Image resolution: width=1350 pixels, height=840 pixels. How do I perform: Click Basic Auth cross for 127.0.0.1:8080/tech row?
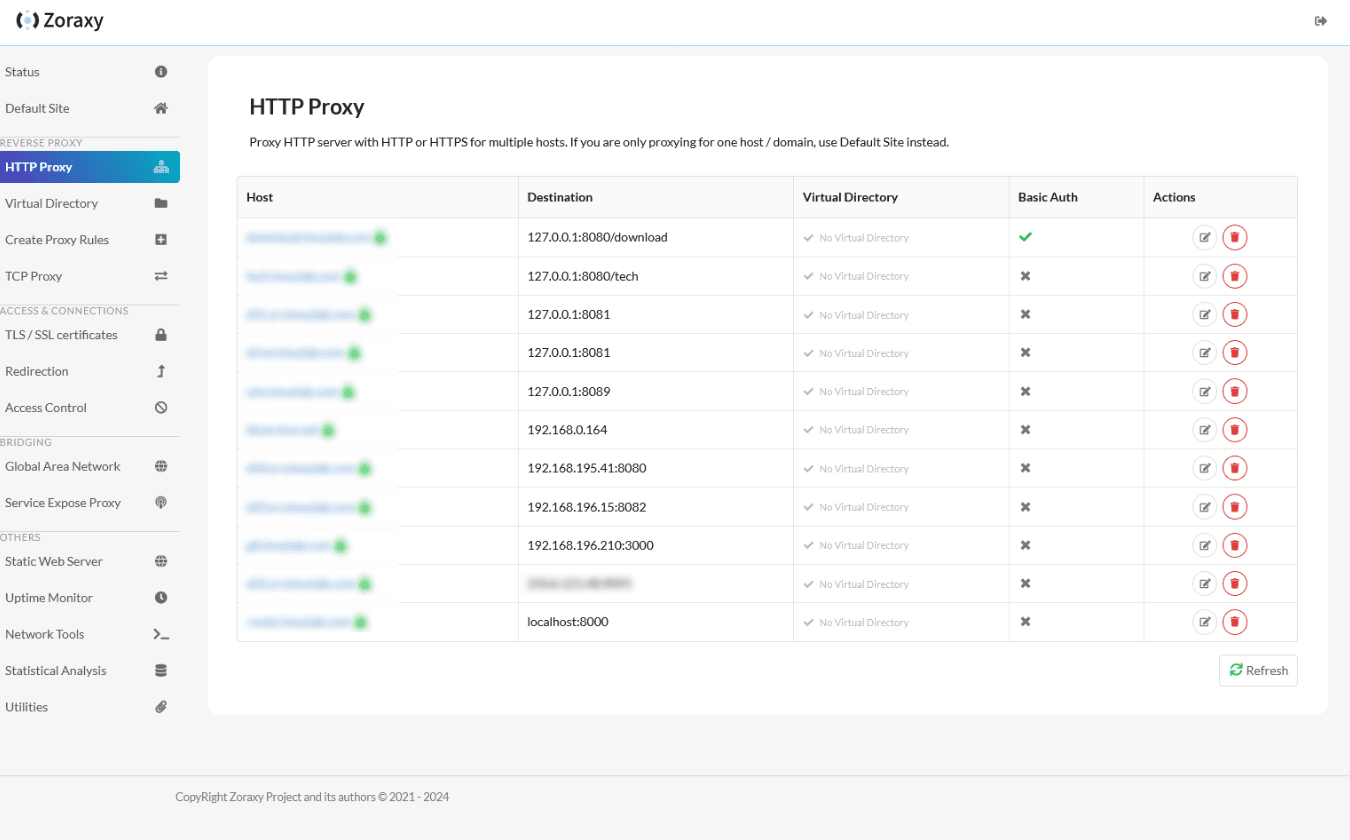tap(1025, 276)
